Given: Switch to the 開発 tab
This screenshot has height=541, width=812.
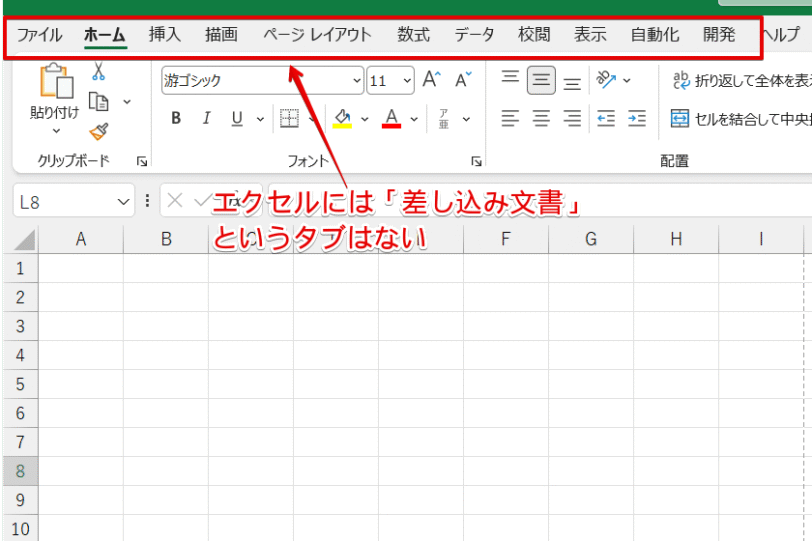Looking at the screenshot, I should tap(719, 35).
